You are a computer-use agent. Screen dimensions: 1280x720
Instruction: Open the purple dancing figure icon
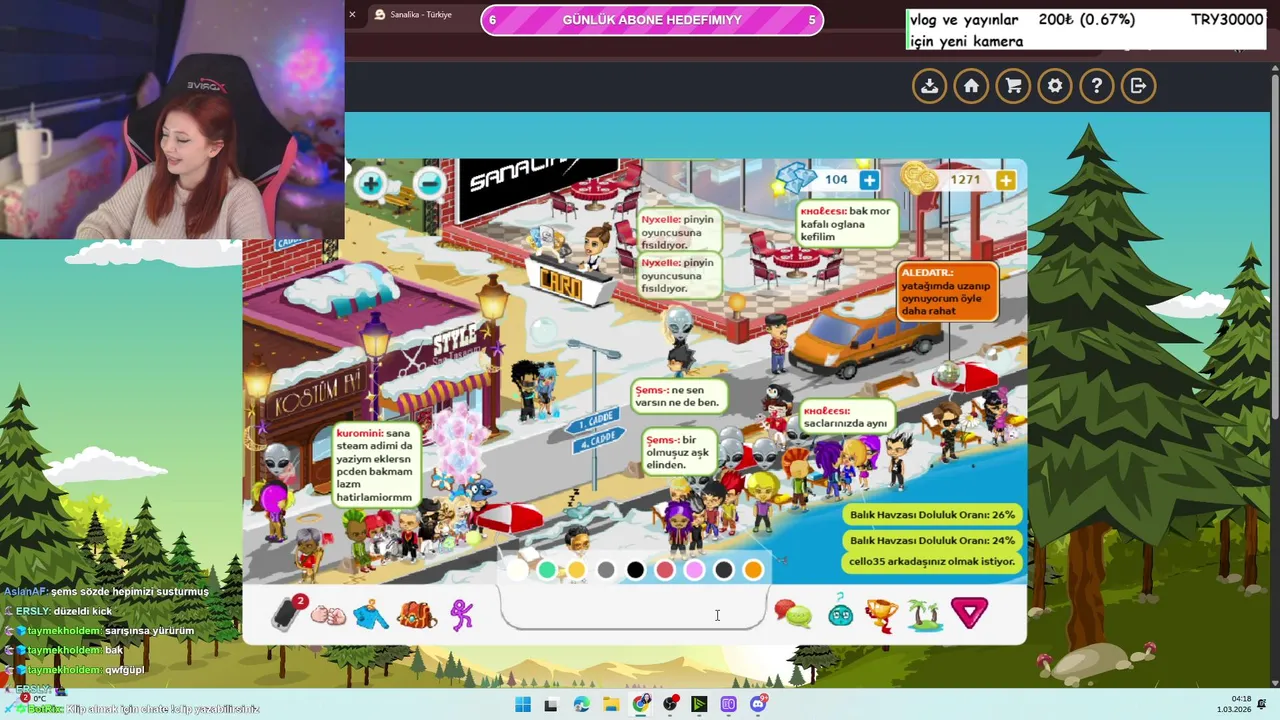point(461,614)
